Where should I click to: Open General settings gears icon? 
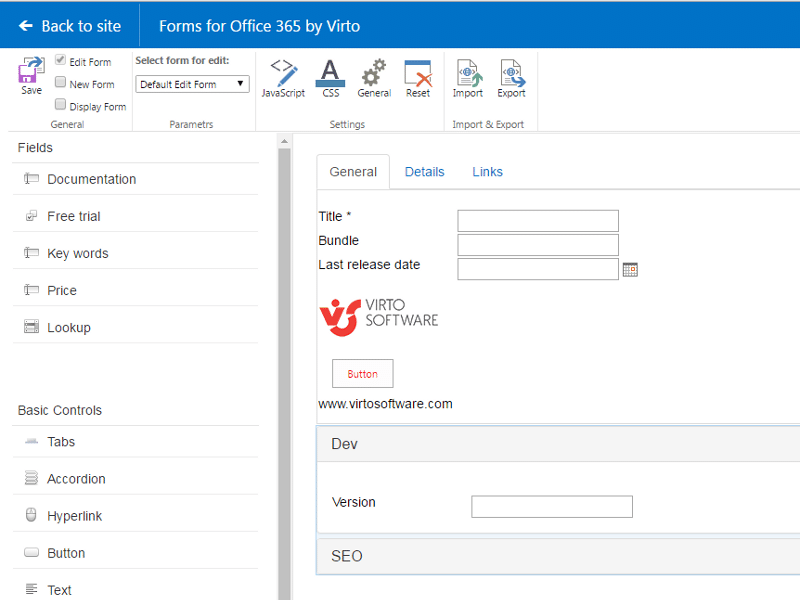tap(373, 72)
